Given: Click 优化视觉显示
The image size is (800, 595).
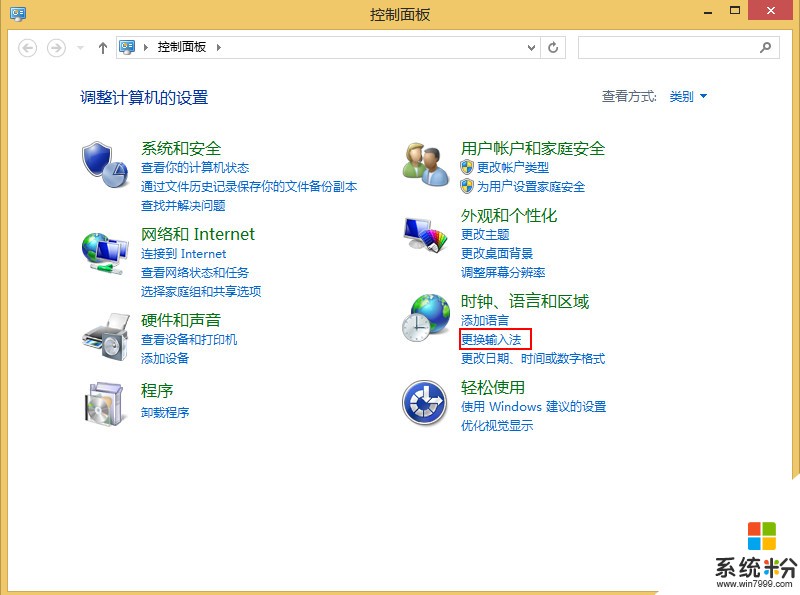Looking at the screenshot, I should pos(497,426).
